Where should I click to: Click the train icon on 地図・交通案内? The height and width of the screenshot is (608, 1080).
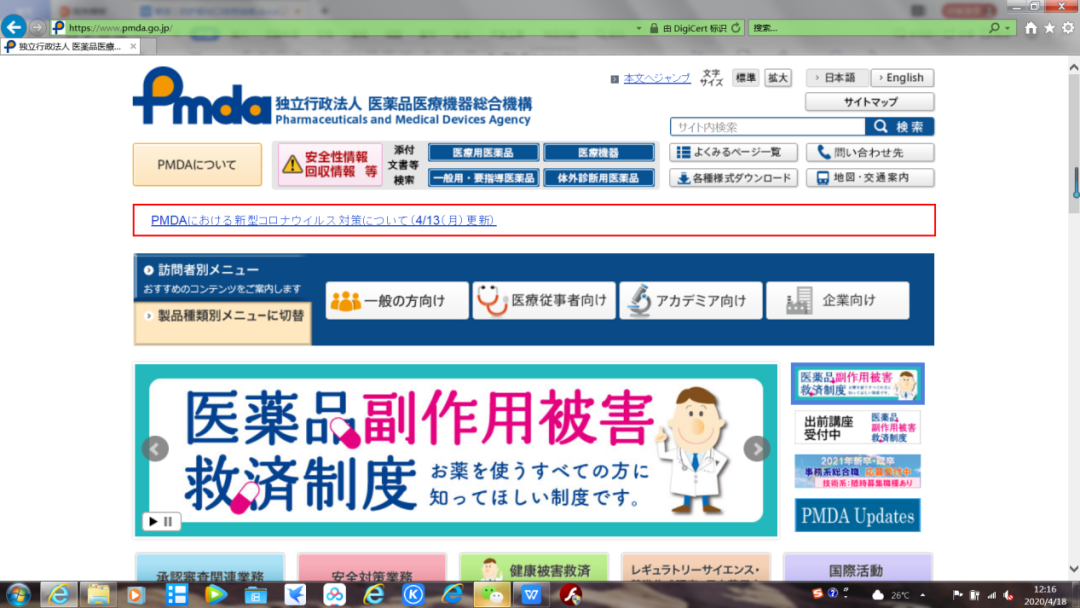(x=823, y=177)
